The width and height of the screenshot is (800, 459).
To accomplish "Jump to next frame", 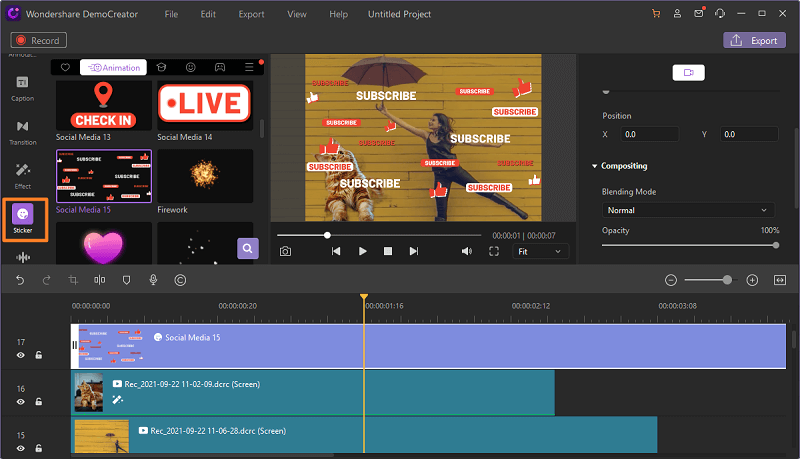I will [414, 251].
